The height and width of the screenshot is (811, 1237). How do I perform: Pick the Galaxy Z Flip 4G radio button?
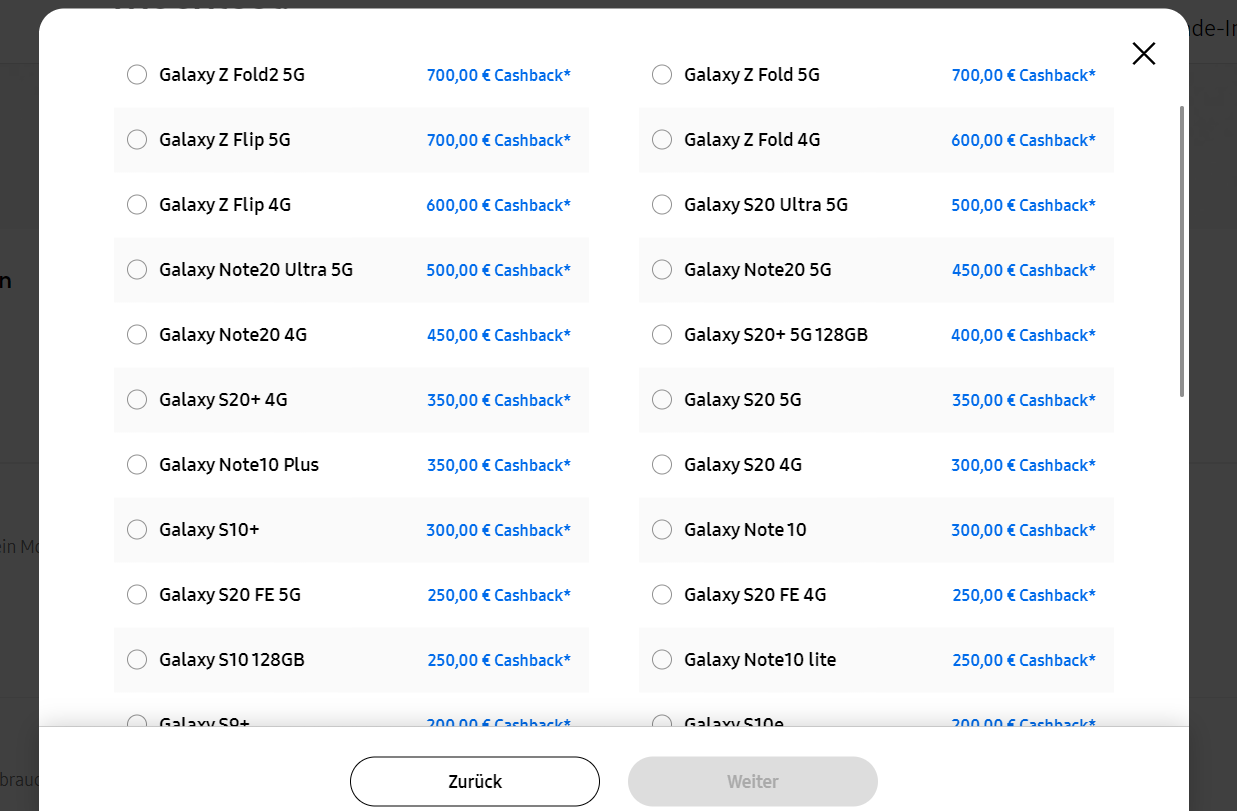pos(137,205)
